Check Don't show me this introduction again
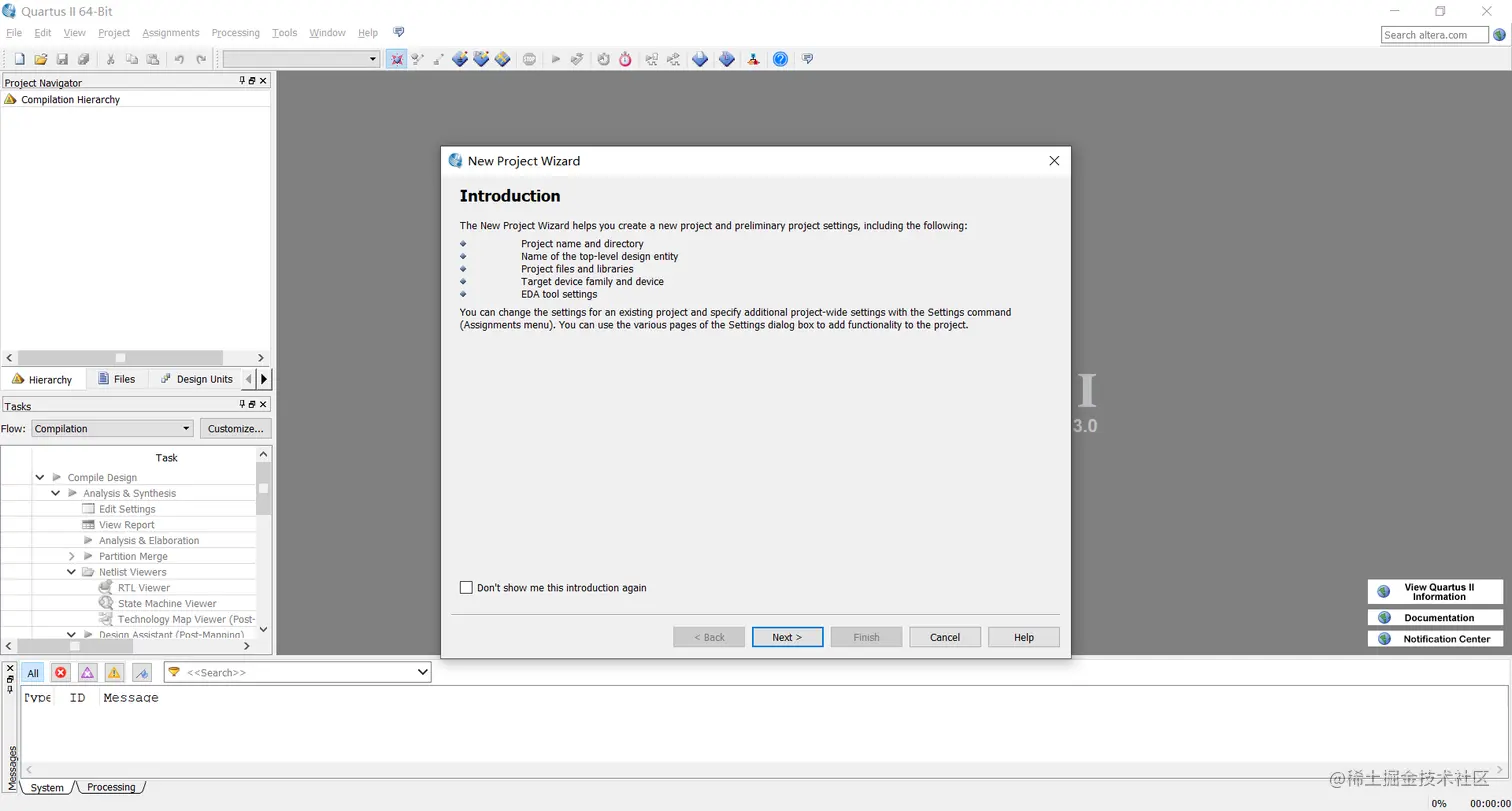The width and height of the screenshot is (1512, 811). [x=466, y=588]
